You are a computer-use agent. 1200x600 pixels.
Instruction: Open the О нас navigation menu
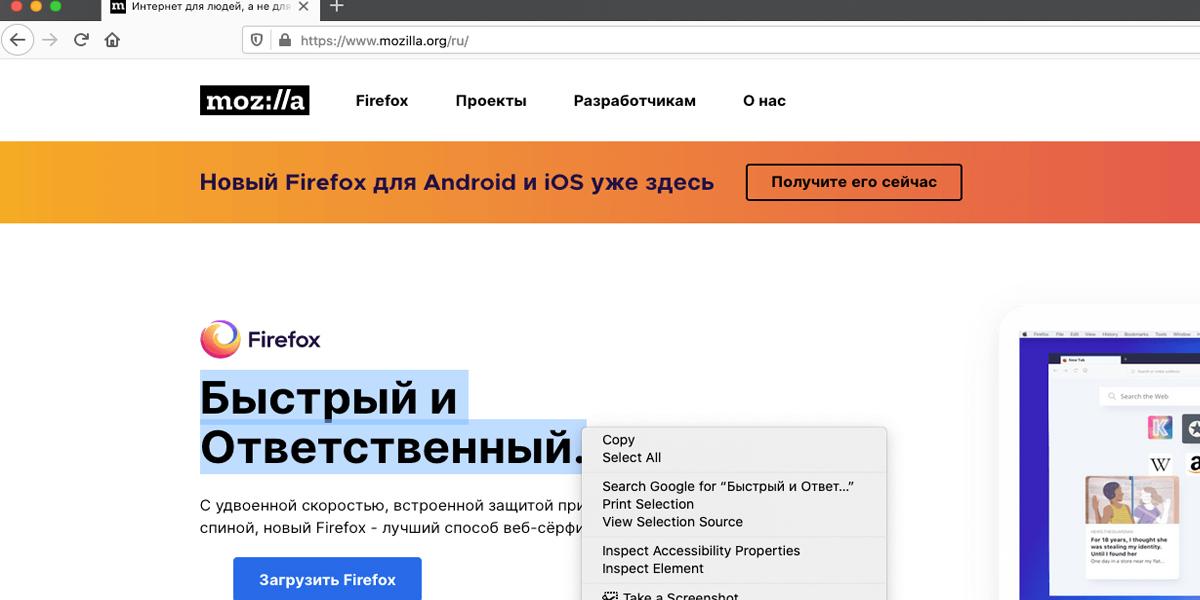click(x=764, y=101)
